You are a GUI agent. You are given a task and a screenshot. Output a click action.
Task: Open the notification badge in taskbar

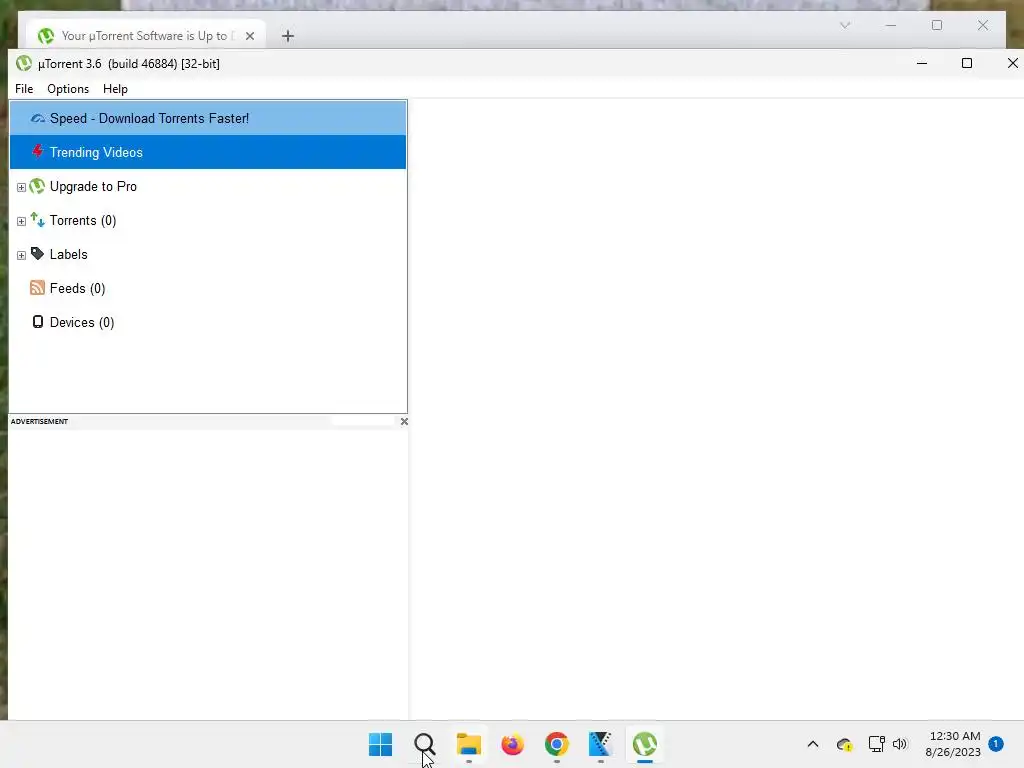click(996, 744)
